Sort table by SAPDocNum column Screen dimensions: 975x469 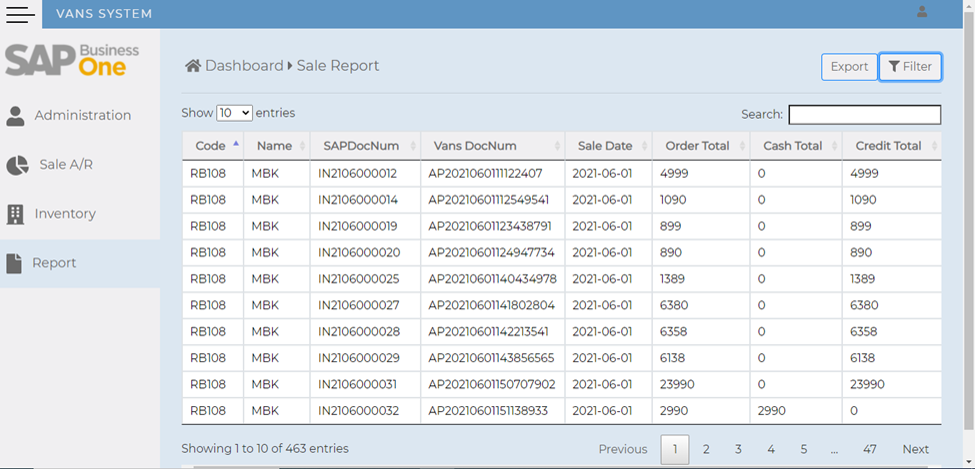point(365,146)
